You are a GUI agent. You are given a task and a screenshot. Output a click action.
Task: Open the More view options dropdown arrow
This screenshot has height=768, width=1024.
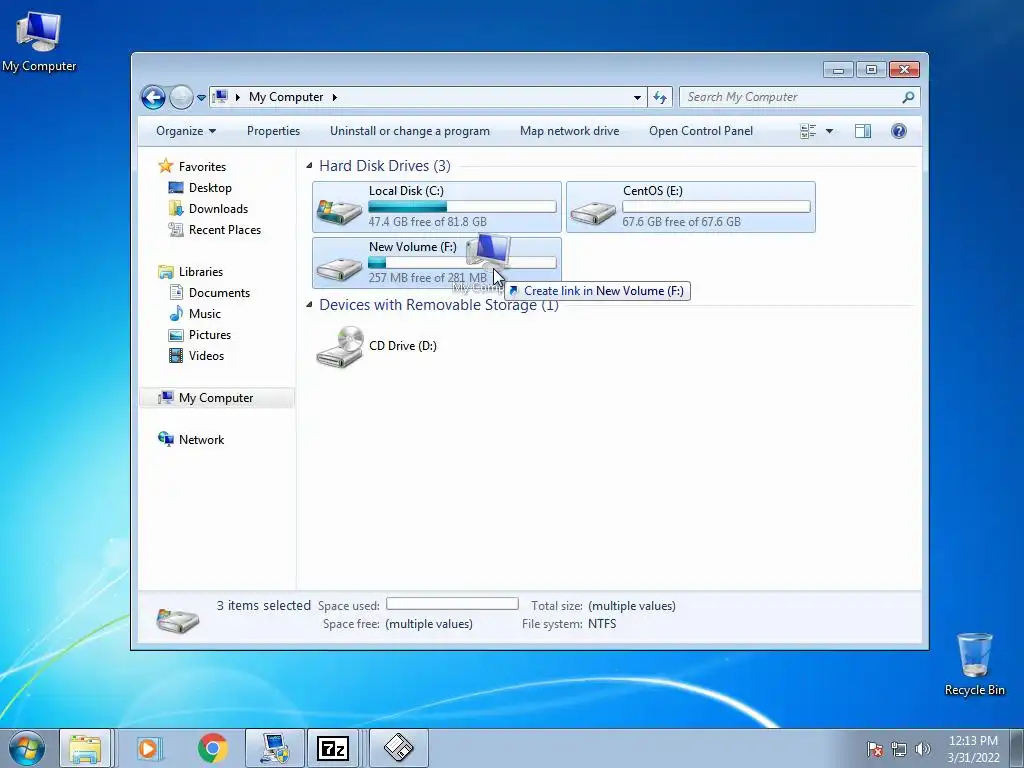(x=829, y=131)
